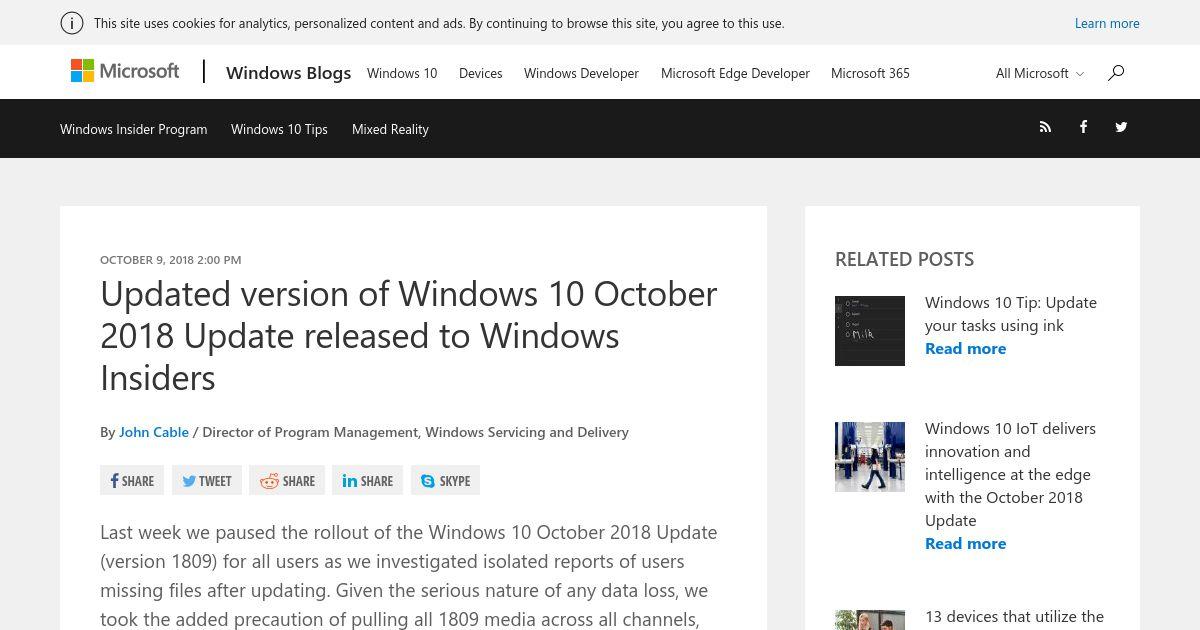The height and width of the screenshot is (630, 1200).
Task: Click the cookie notice info icon
Action: [72, 23]
